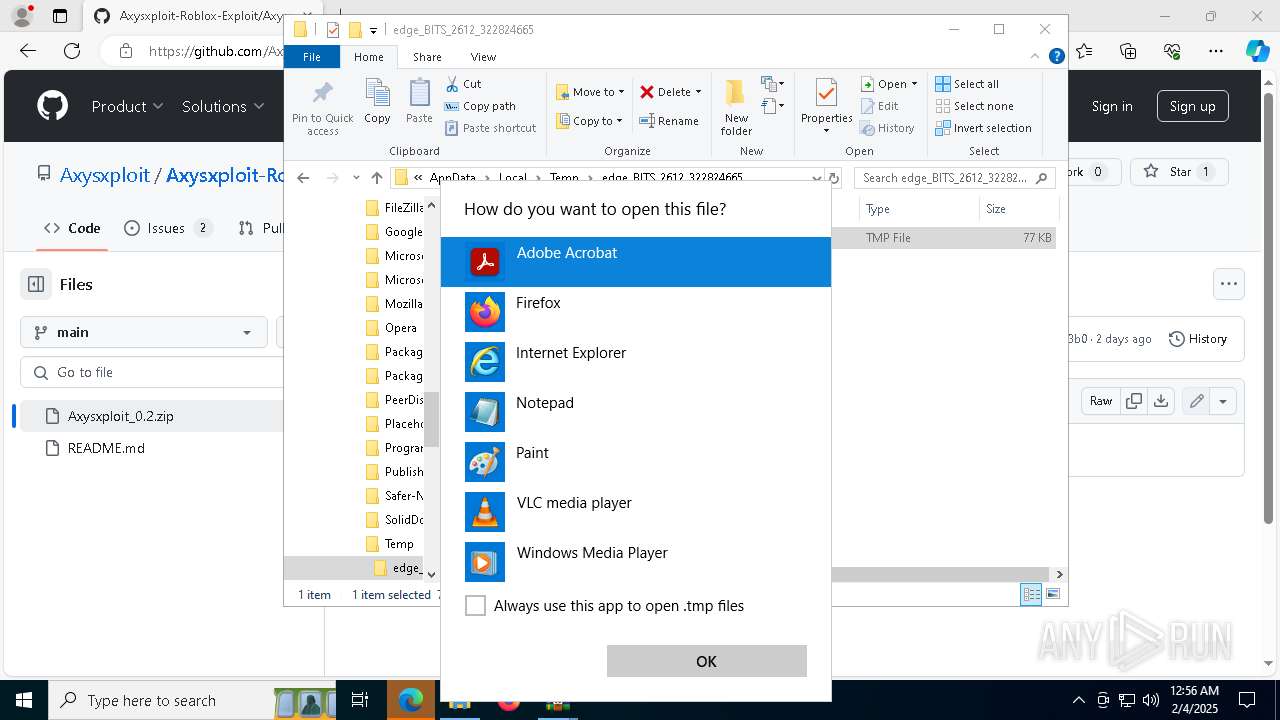1280x720 pixels.
Task: Choose VLC media player from the list
Action: tap(636, 512)
